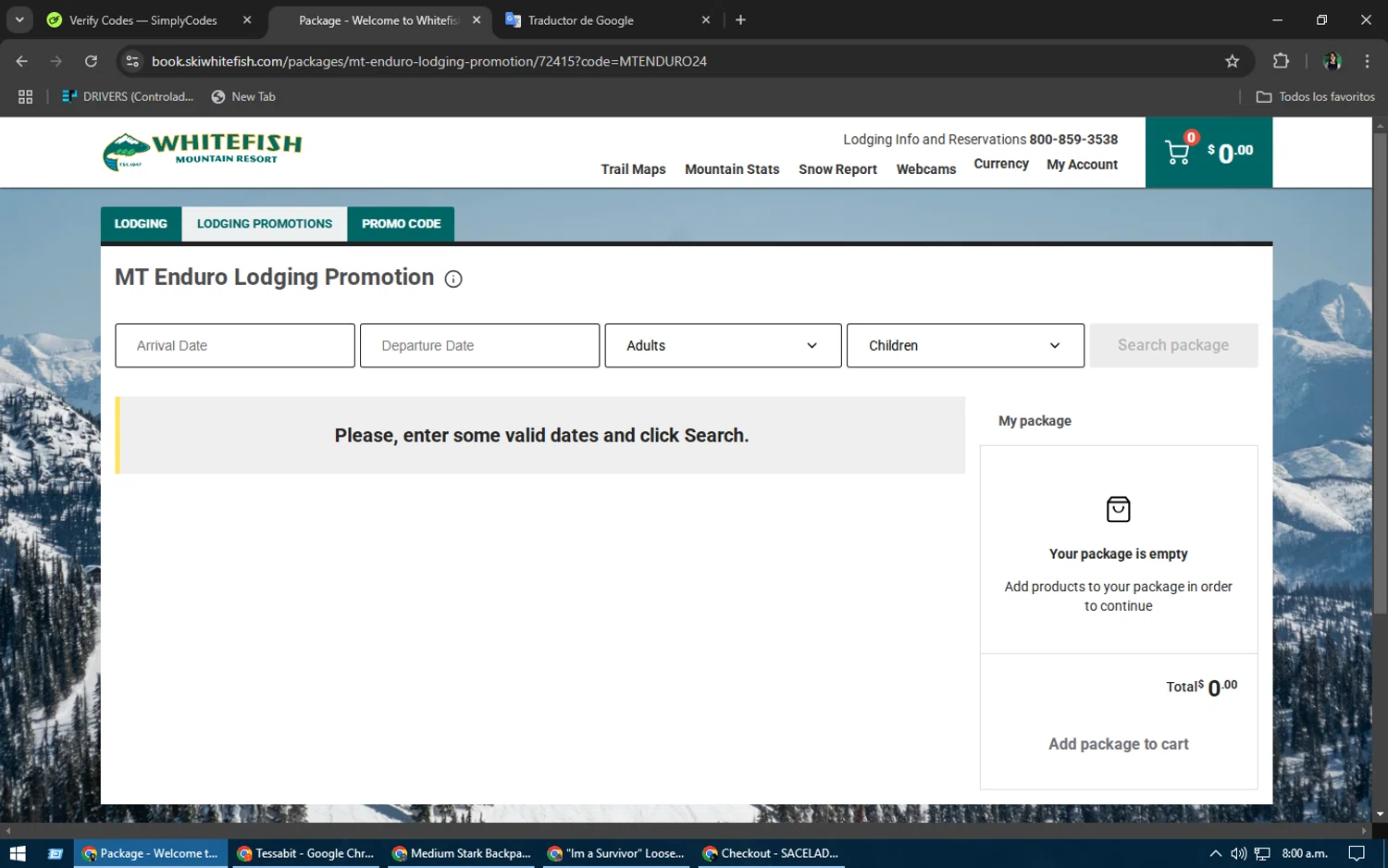
Task: Click the browser address bar URL
Action: click(x=429, y=61)
